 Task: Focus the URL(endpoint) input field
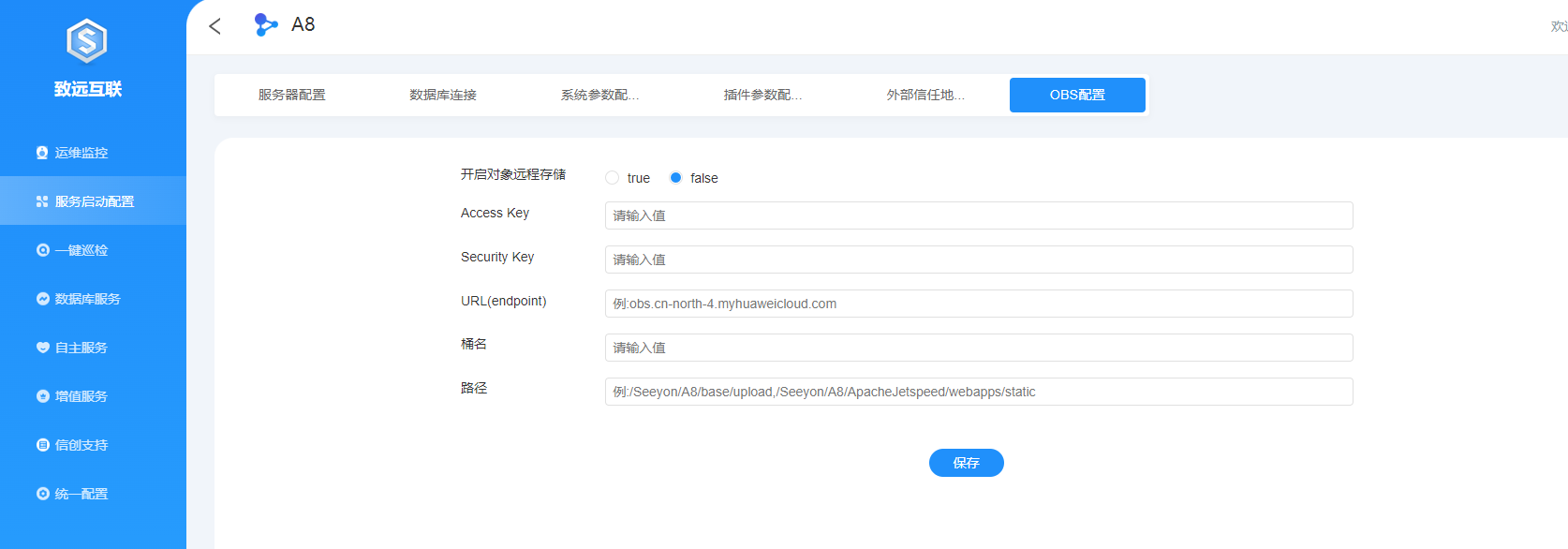pos(979,304)
